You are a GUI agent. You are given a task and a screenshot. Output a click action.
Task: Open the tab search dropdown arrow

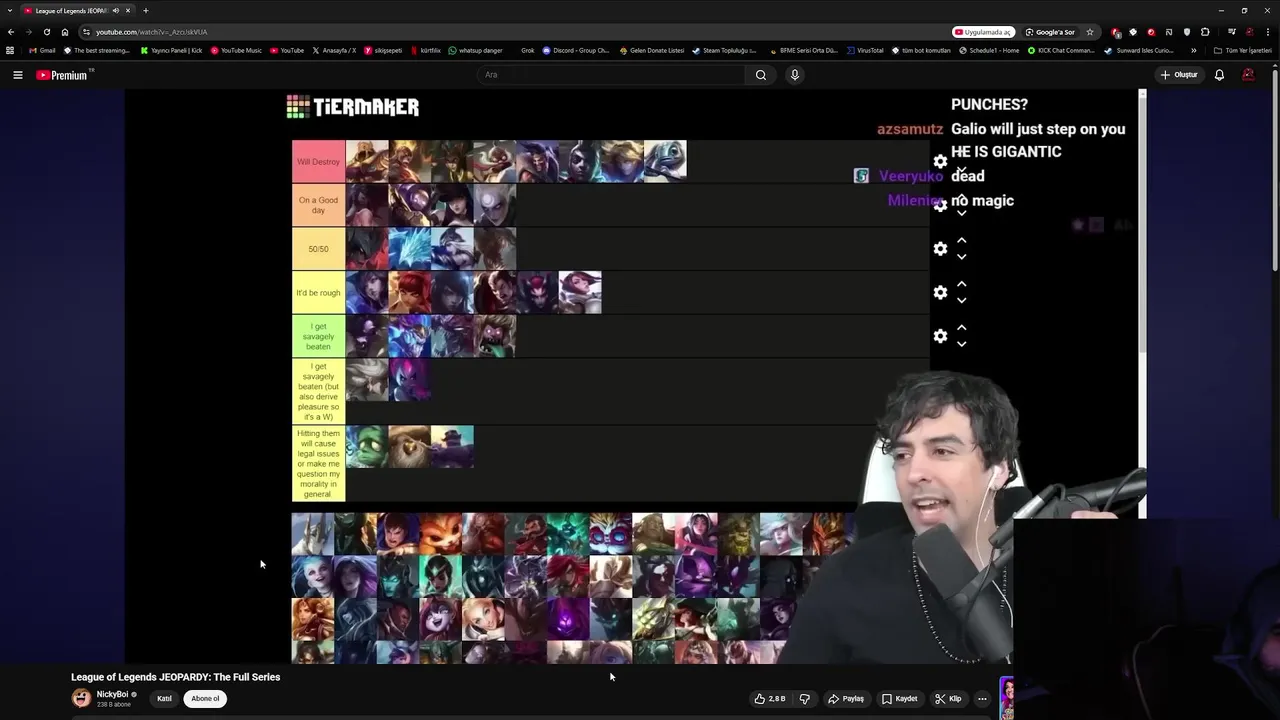point(9,11)
